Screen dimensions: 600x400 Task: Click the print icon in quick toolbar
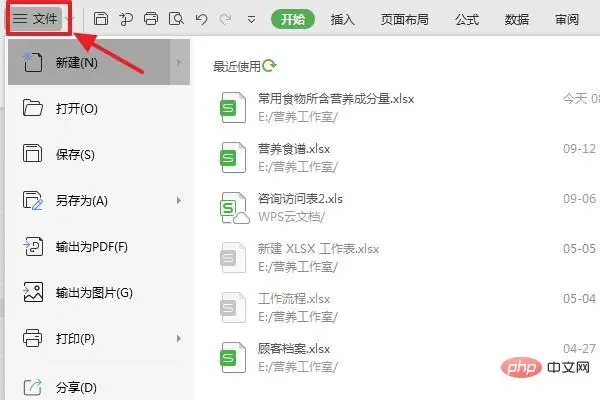click(x=151, y=19)
